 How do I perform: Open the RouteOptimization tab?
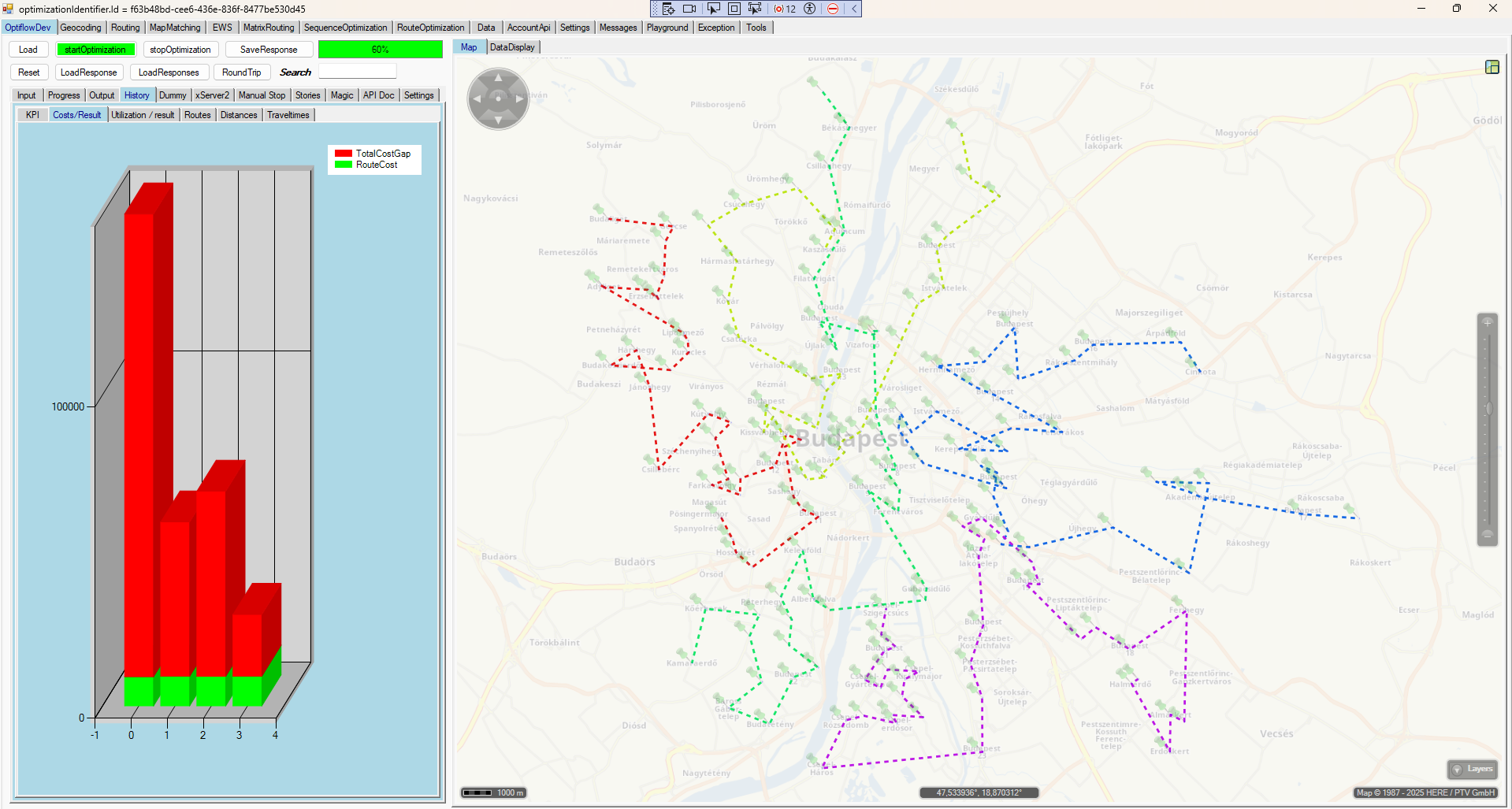click(430, 28)
